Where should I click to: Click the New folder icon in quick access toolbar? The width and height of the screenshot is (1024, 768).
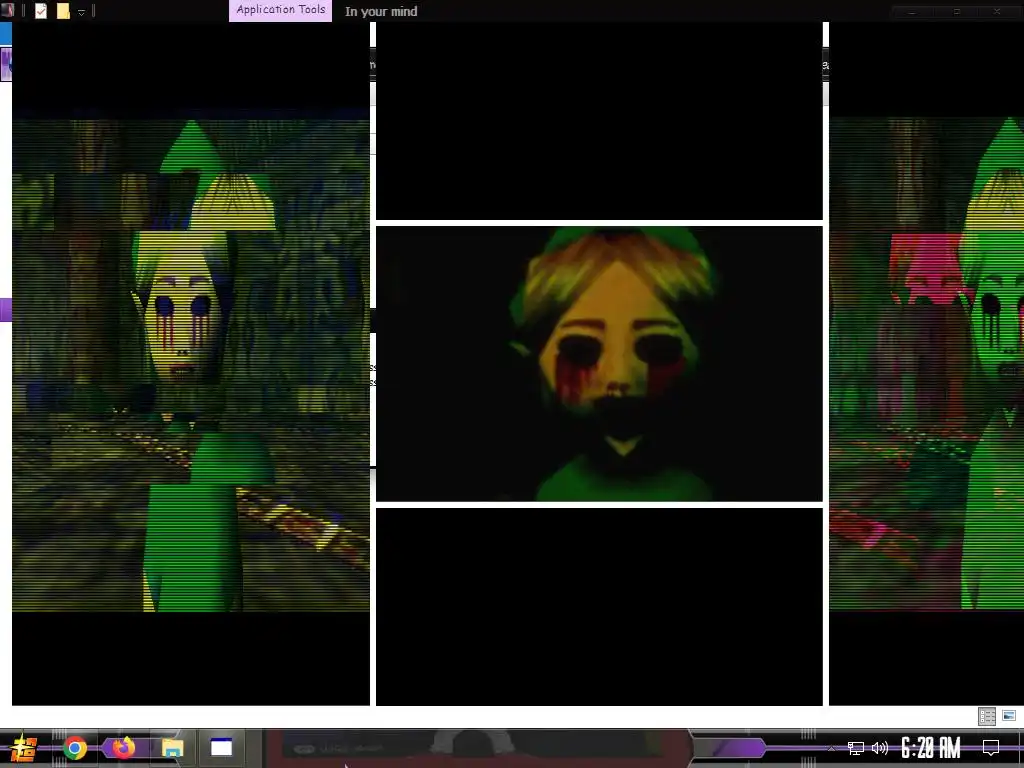[x=63, y=10]
